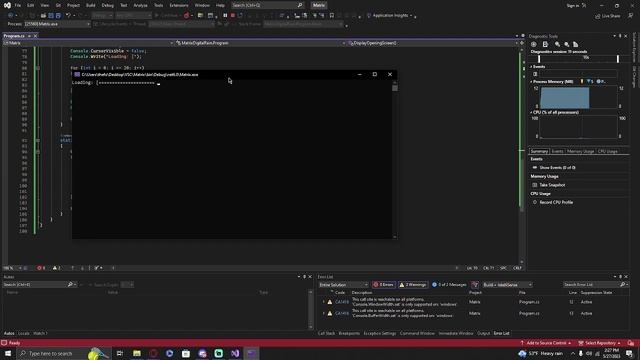This screenshot has width=640, height=360.
Task: Open the notification center icon in the tray
Action: coord(630,353)
